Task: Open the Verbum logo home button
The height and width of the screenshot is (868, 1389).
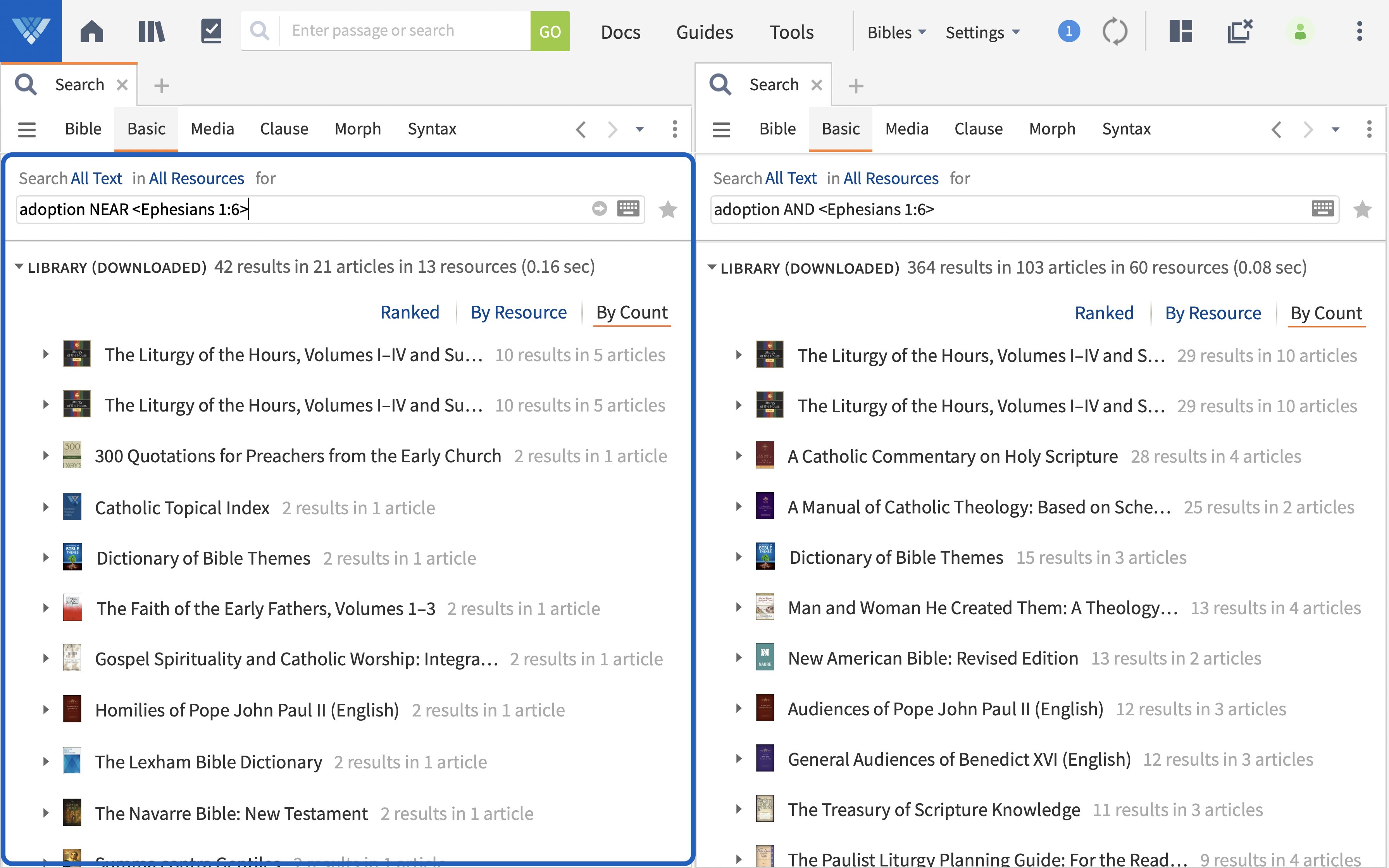Action: 31,31
